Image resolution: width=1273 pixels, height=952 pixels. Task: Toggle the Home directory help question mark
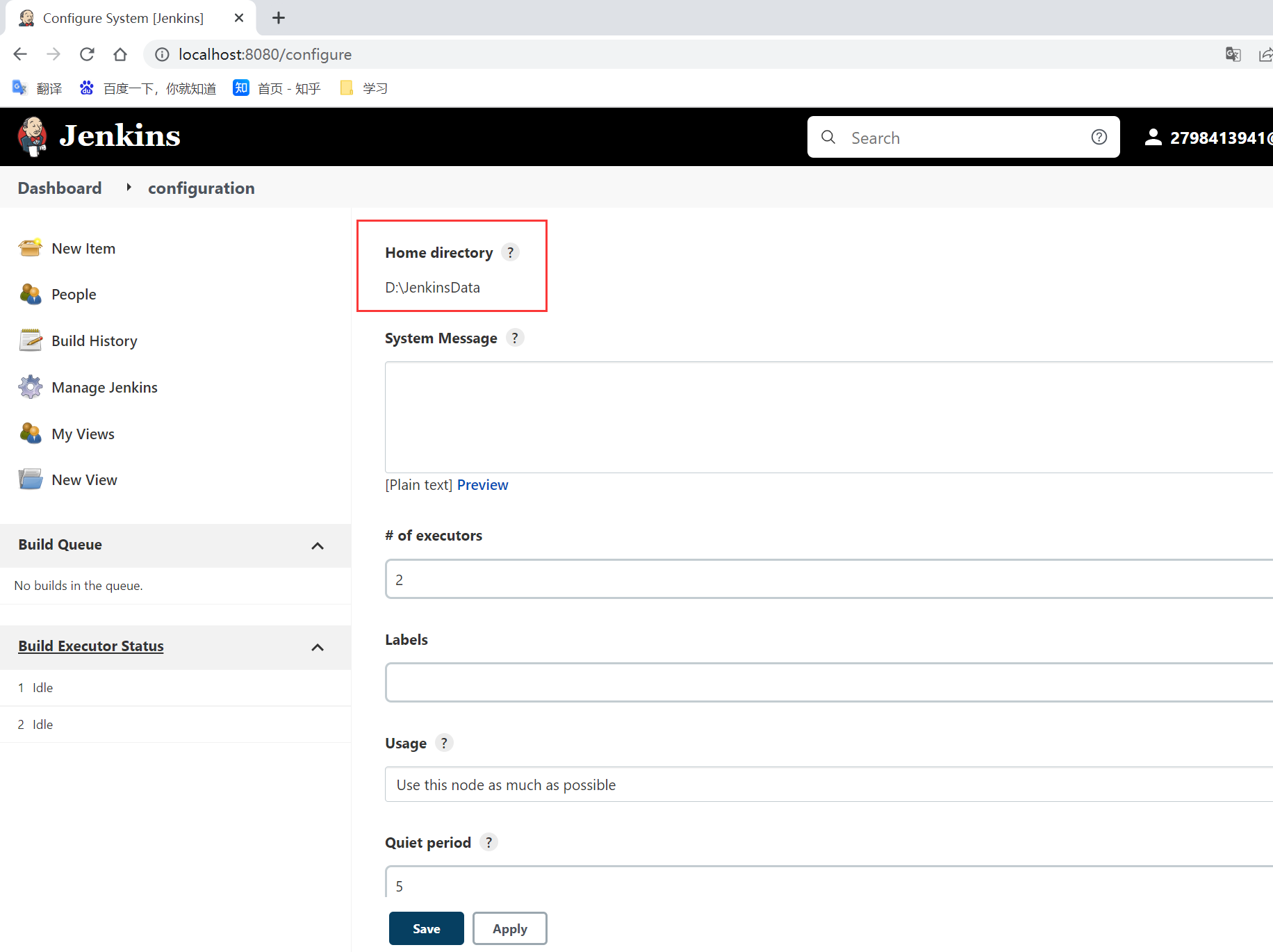tap(511, 252)
